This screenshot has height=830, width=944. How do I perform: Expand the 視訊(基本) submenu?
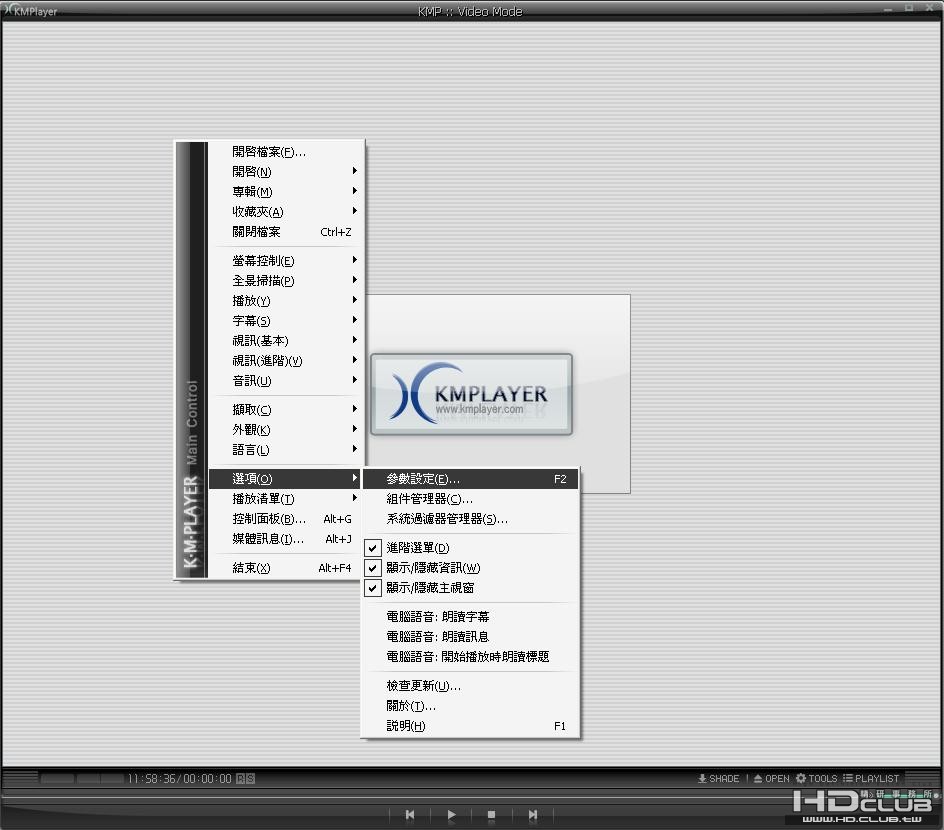(286, 341)
